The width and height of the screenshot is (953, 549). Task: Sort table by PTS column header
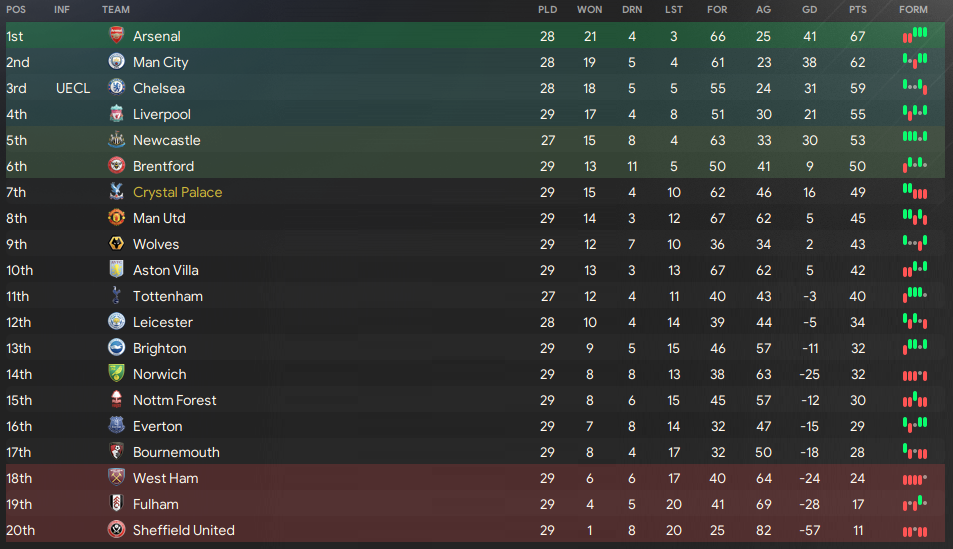(858, 10)
